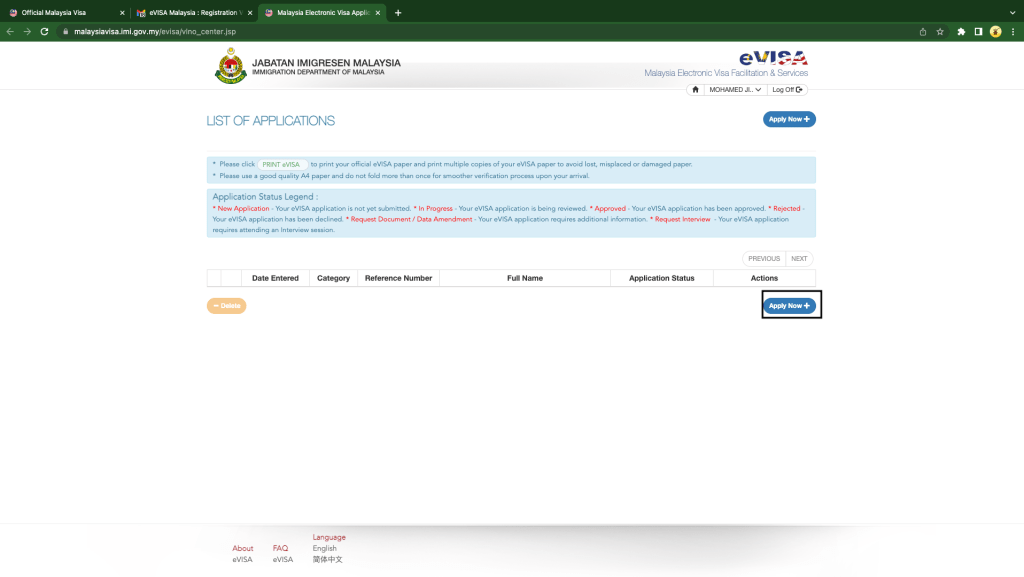Open the Chrome three-dot menu
The height and width of the screenshot is (577, 1024).
[1013, 31]
